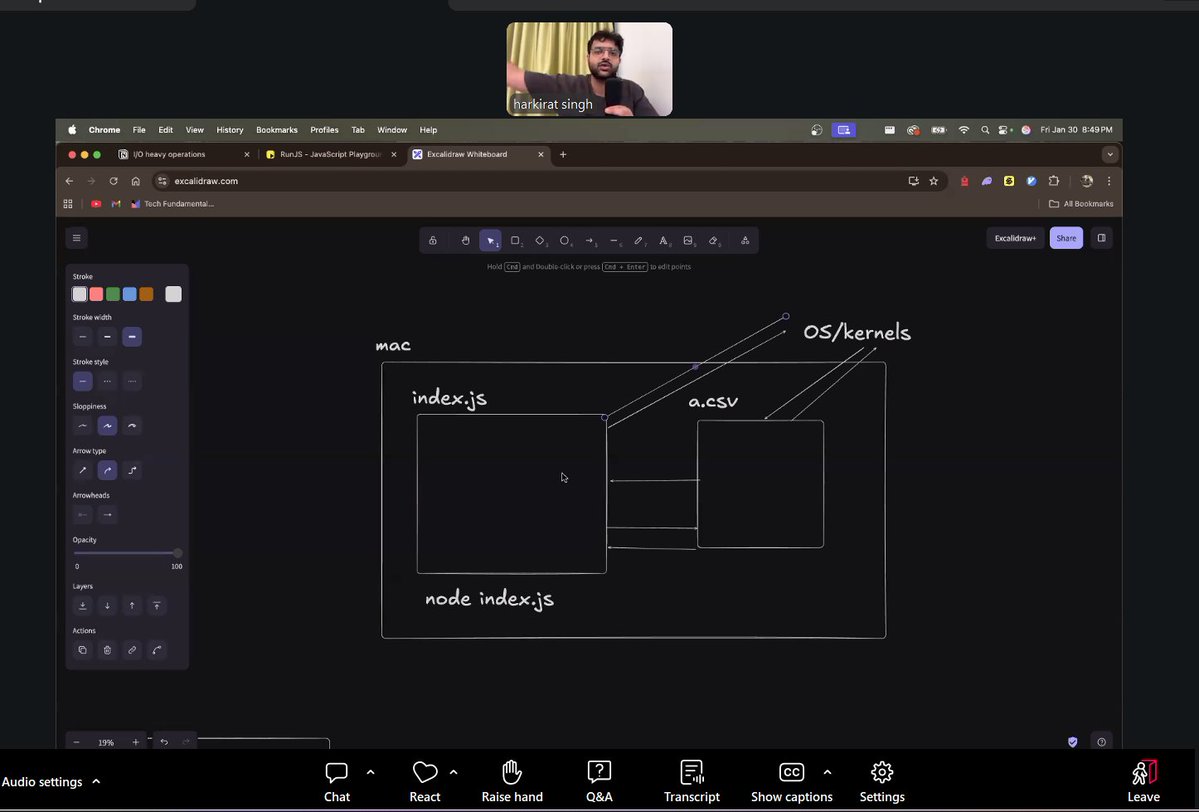This screenshot has width=1199, height=812.
Task: Open the Chrome History menu
Action: (x=229, y=130)
